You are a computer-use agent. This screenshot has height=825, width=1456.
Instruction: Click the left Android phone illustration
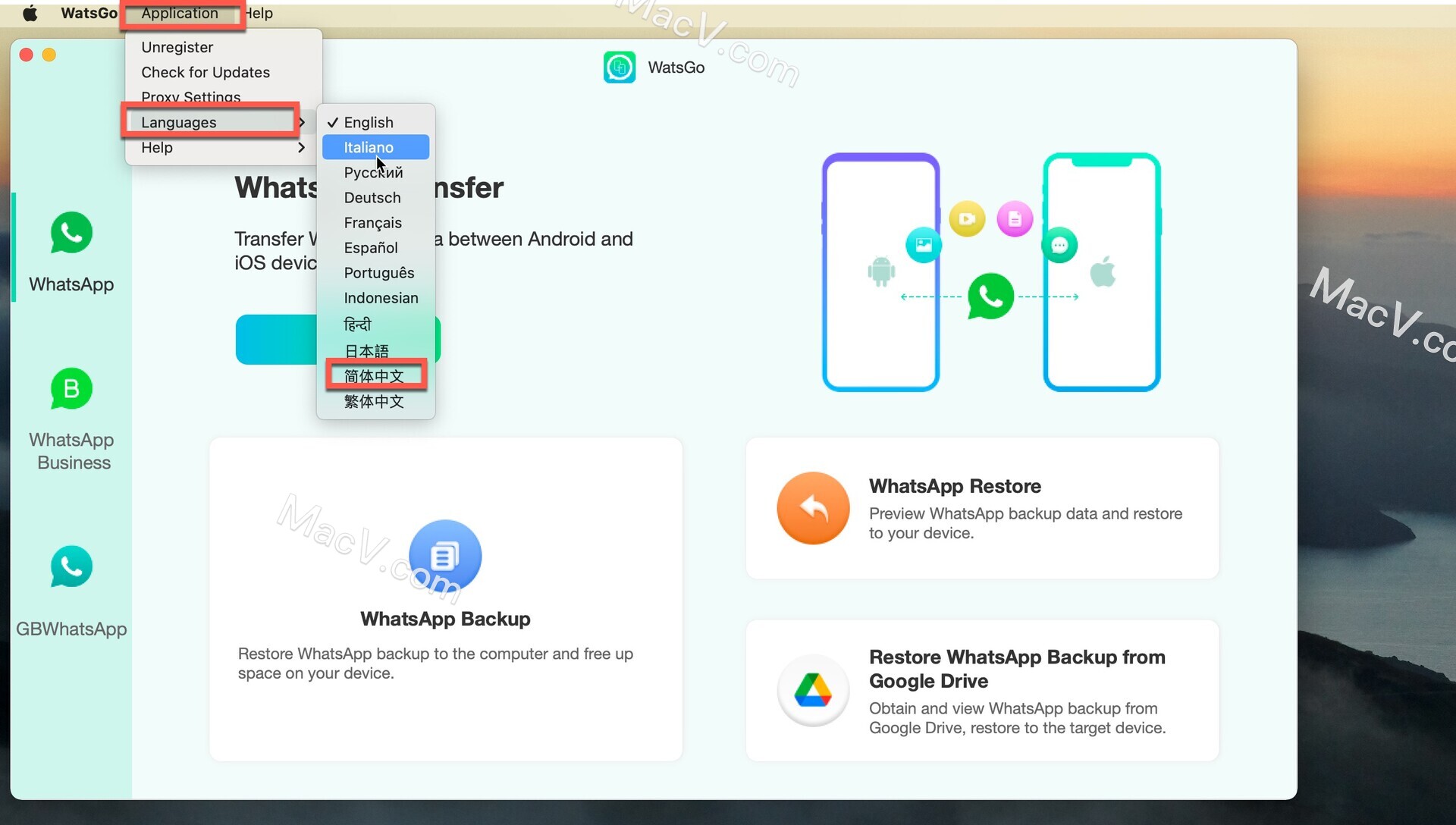[x=881, y=272]
